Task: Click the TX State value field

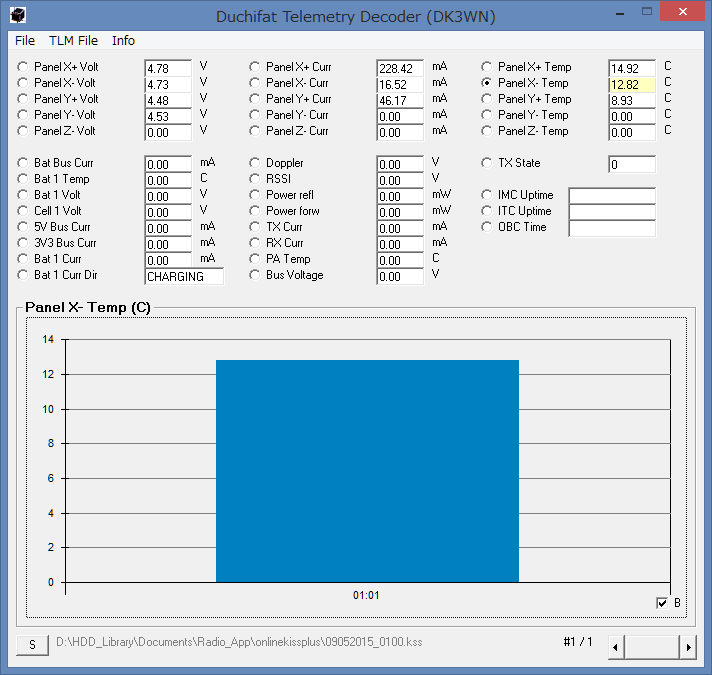Action: coord(632,164)
